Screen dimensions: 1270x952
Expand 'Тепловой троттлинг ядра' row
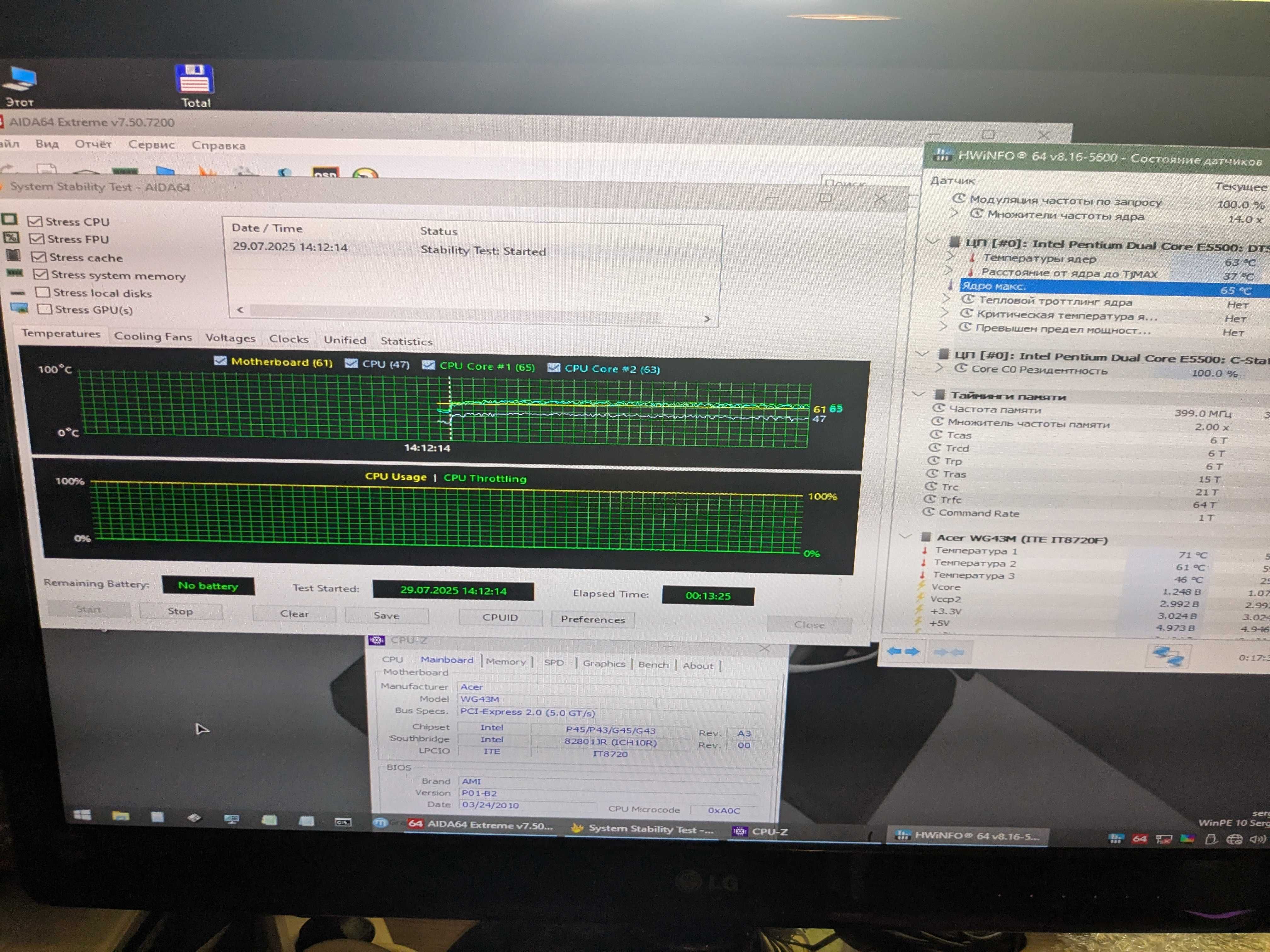point(946,298)
